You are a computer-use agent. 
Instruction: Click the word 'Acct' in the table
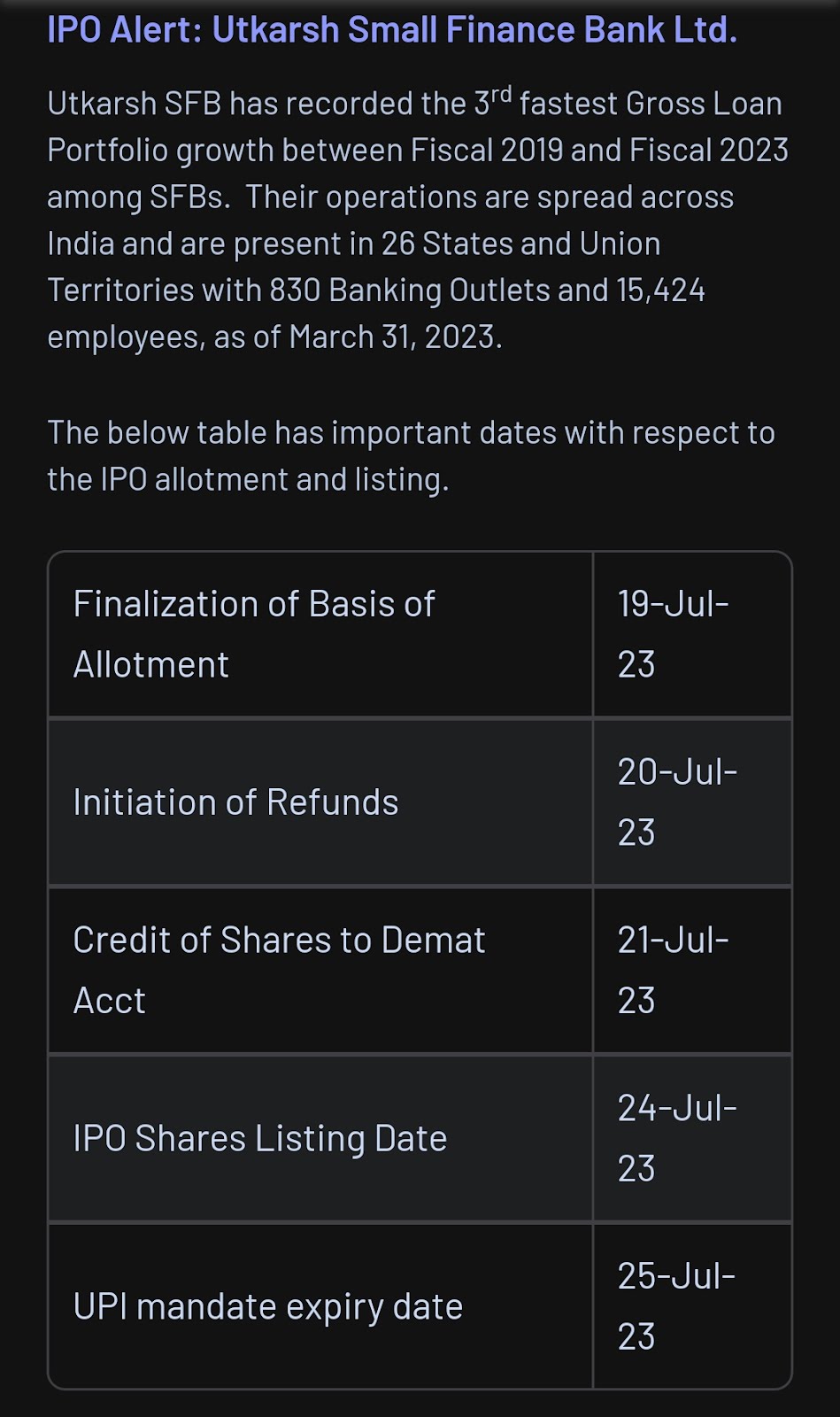(110, 1001)
